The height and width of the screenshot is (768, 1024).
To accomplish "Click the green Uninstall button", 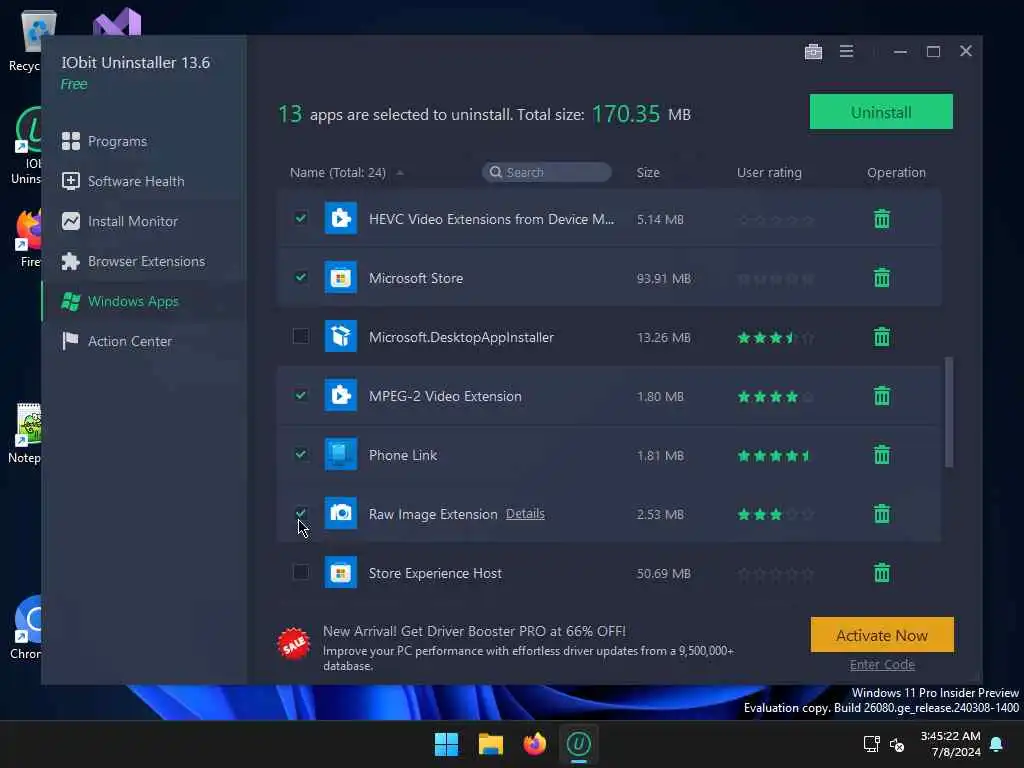I will tap(881, 112).
